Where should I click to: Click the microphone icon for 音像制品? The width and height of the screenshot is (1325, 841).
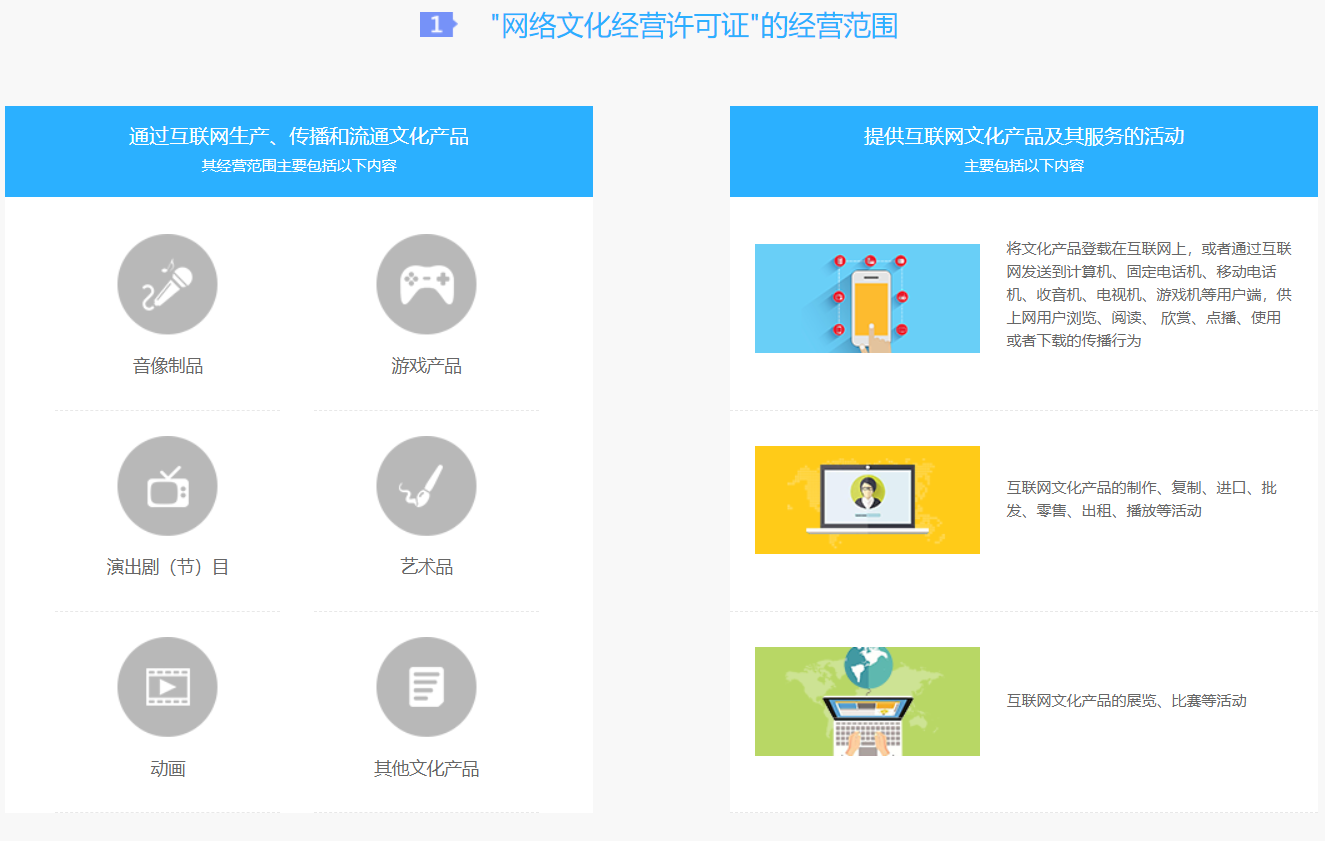pos(167,284)
